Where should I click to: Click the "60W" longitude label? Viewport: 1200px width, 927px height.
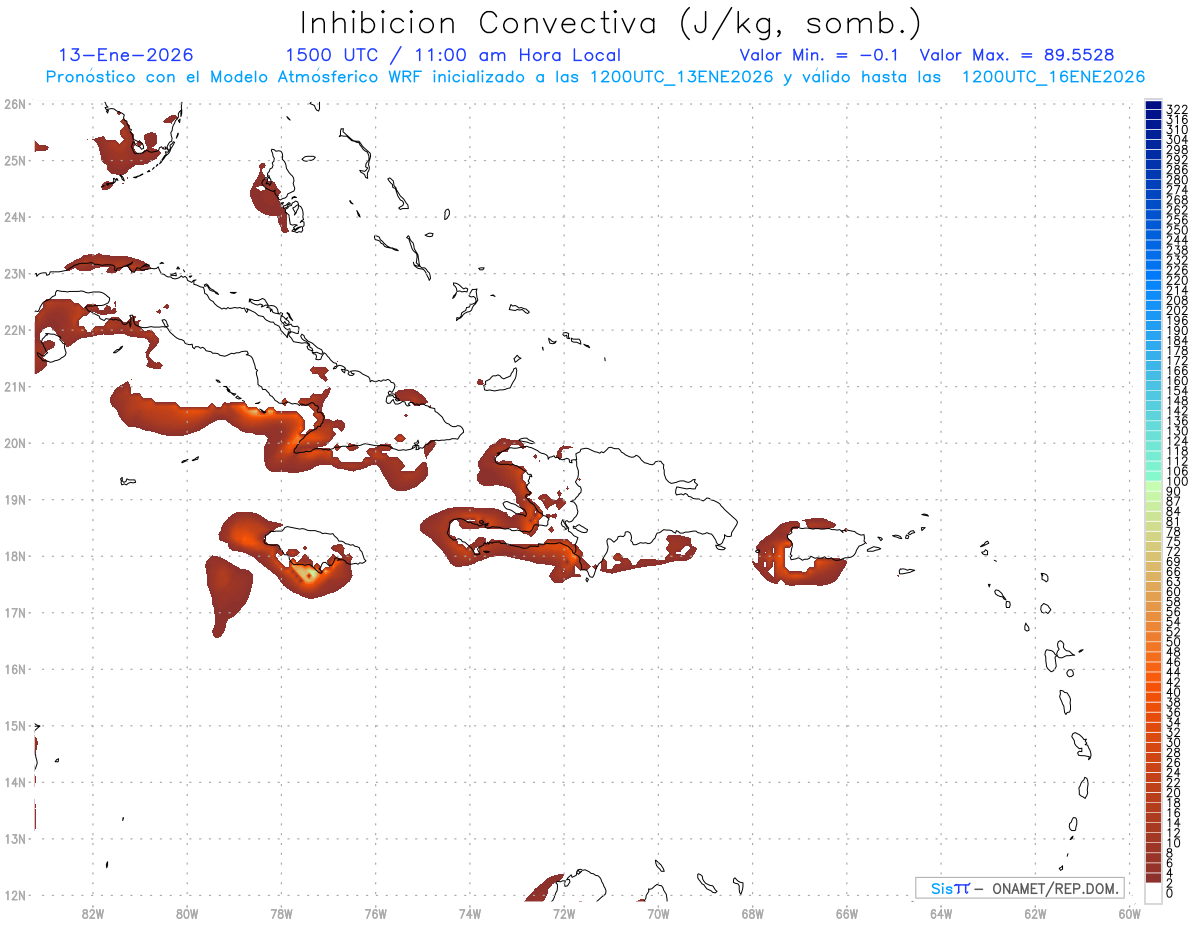pyautogui.click(x=1129, y=914)
